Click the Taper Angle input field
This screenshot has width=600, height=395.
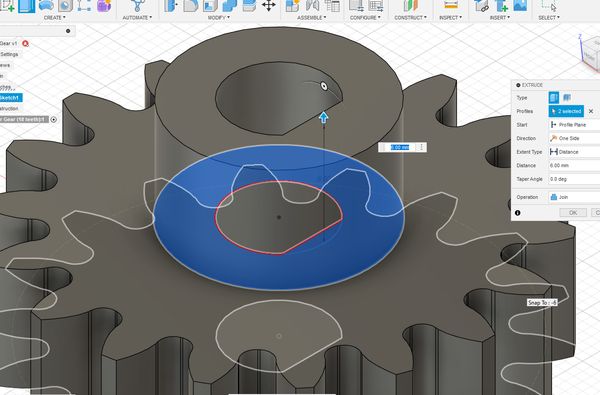(x=574, y=179)
